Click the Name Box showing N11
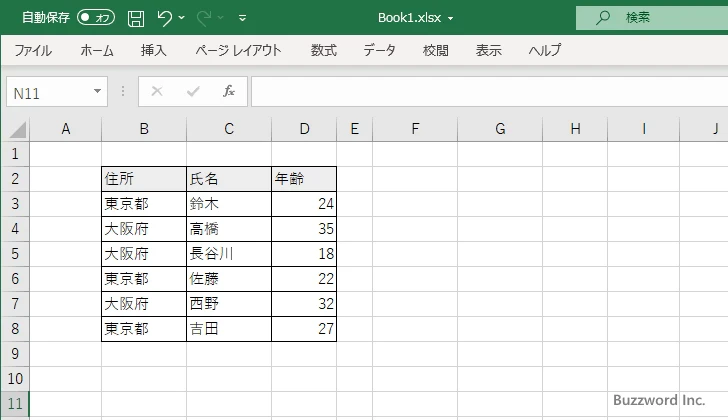The width and height of the screenshot is (728, 420). [x=49, y=92]
